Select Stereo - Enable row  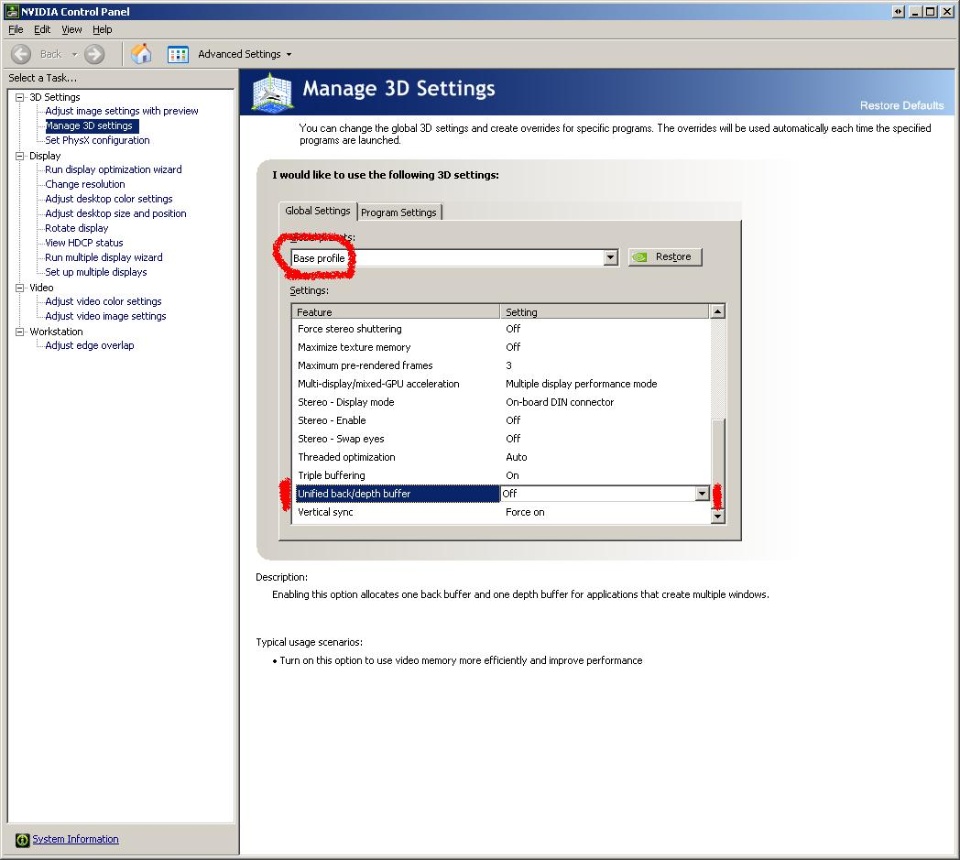click(501, 421)
